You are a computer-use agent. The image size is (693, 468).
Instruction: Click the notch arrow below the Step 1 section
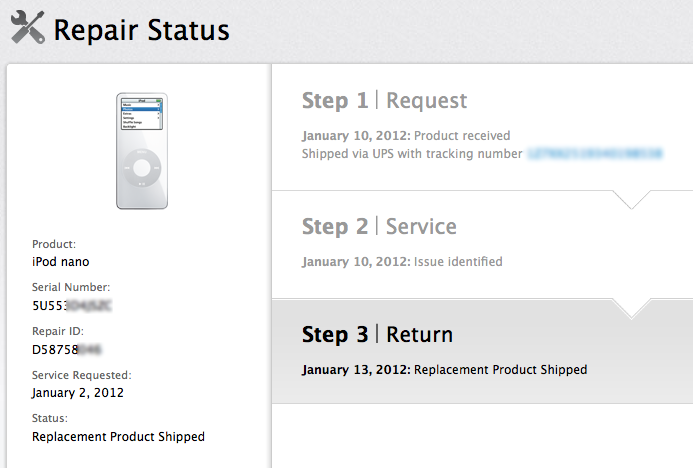tap(629, 200)
